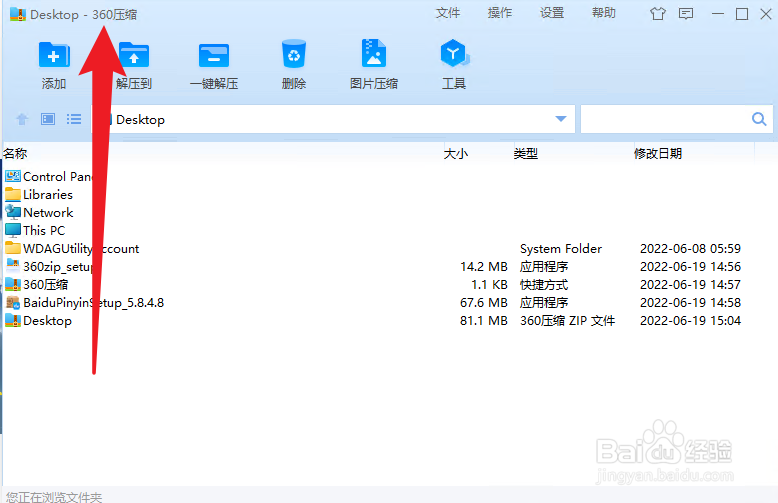
Task: Click the 67.6 MB size cell
Action: pos(484,303)
